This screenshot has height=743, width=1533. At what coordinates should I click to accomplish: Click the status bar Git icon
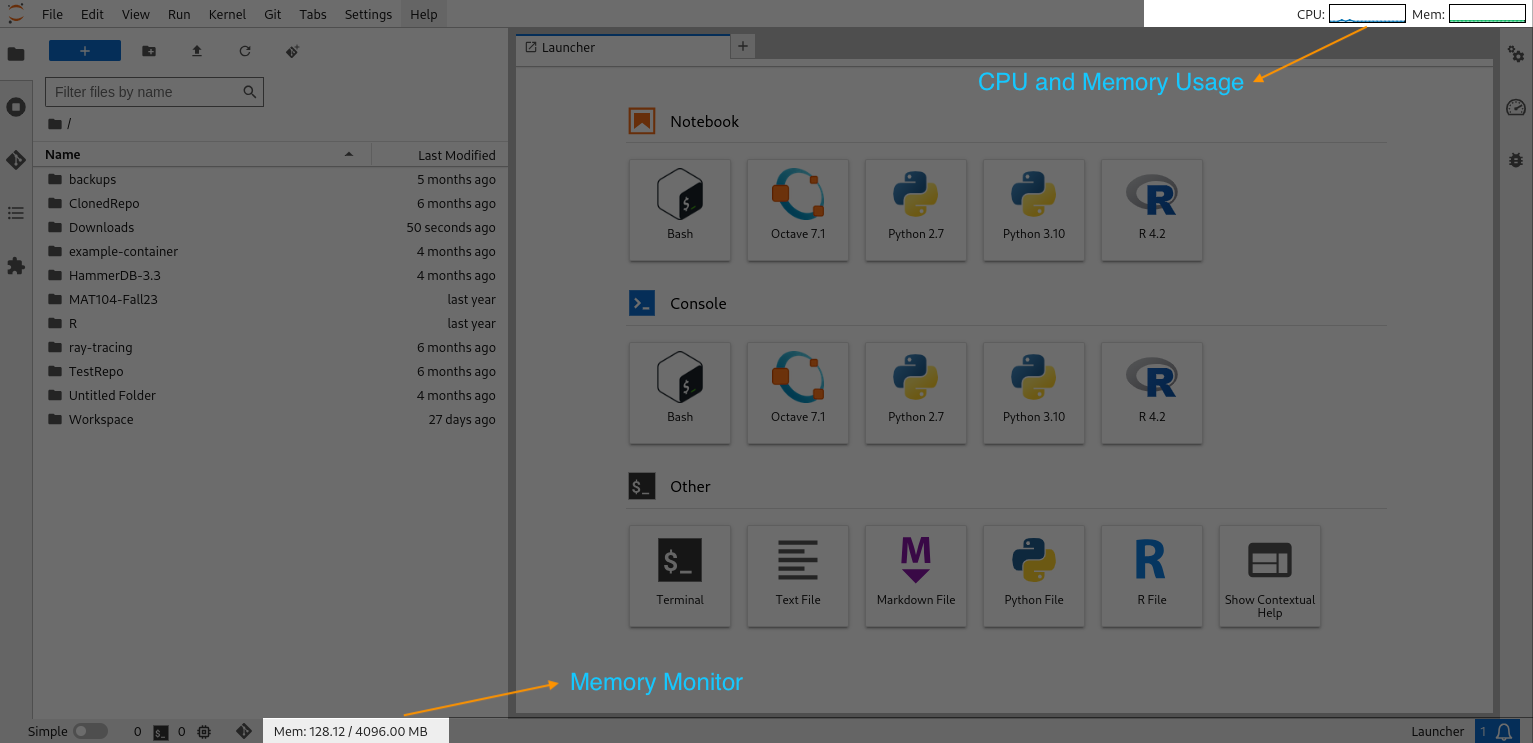243,731
